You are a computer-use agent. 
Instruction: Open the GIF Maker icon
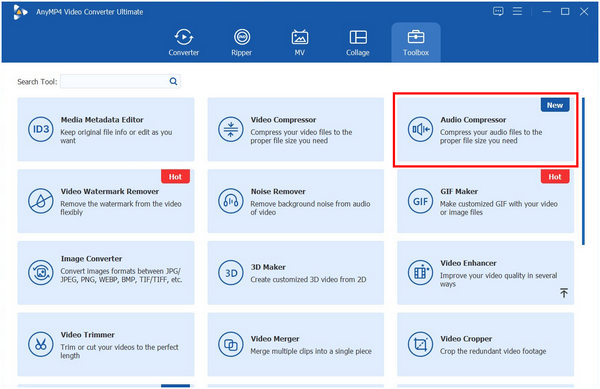click(x=420, y=201)
